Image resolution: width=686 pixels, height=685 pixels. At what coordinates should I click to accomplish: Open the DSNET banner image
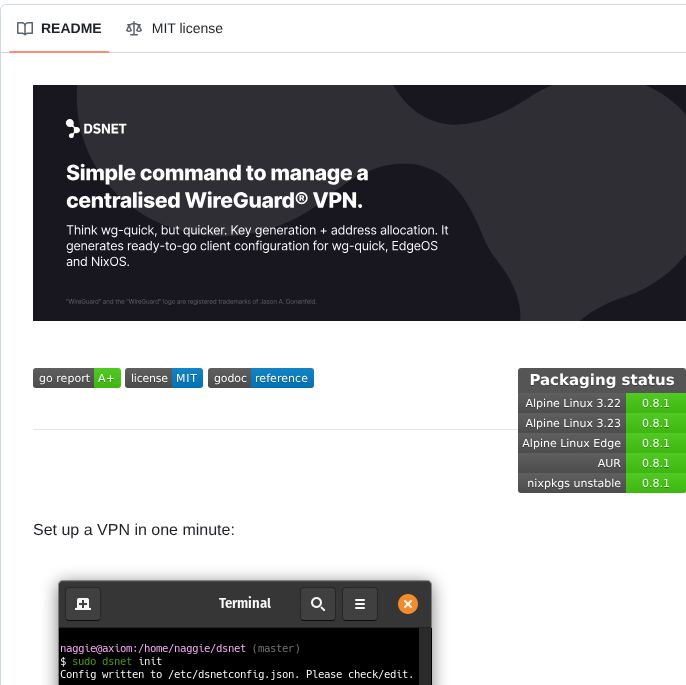pyautogui.click(x=359, y=203)
